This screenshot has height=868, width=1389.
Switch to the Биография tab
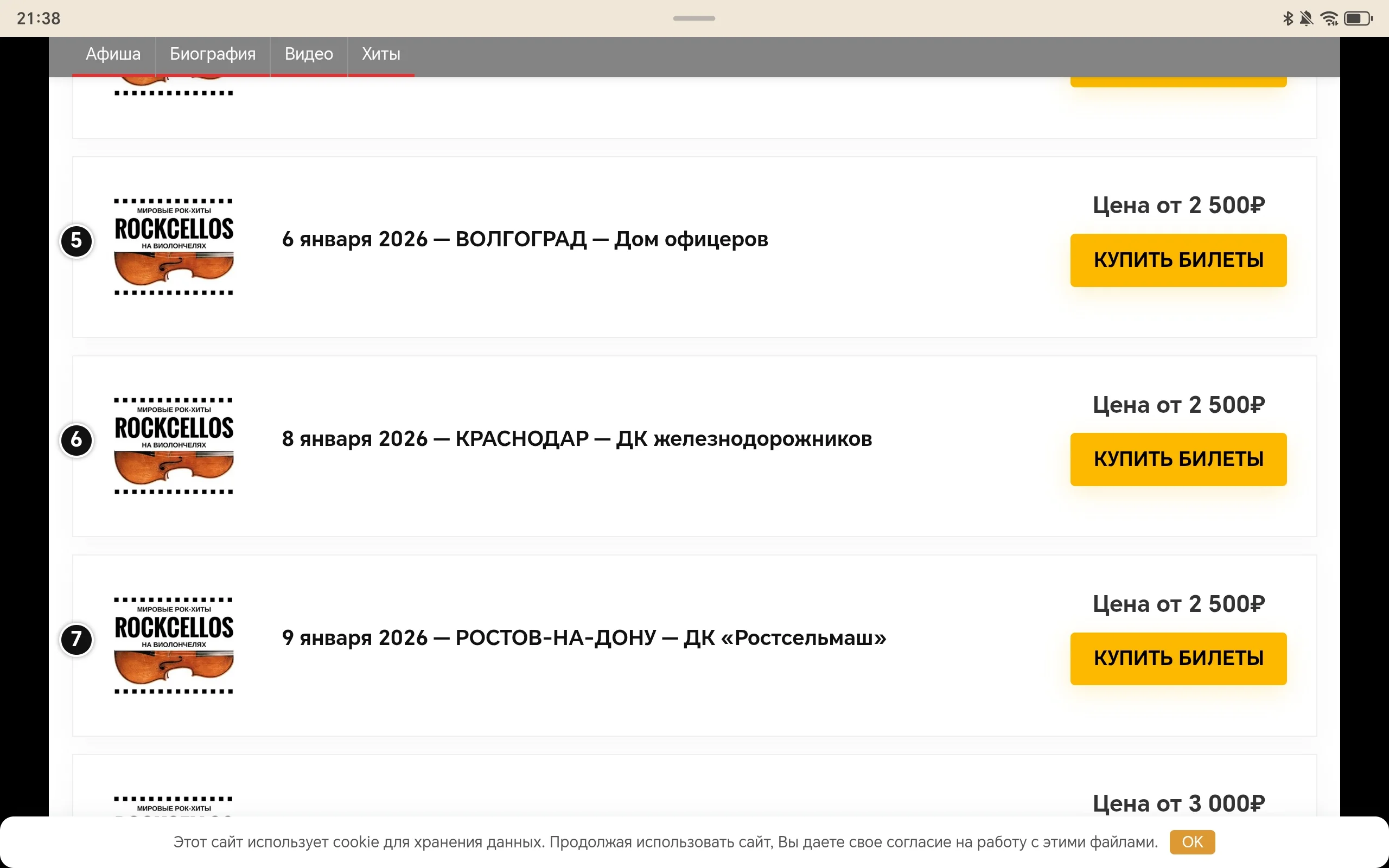point(212,54)
